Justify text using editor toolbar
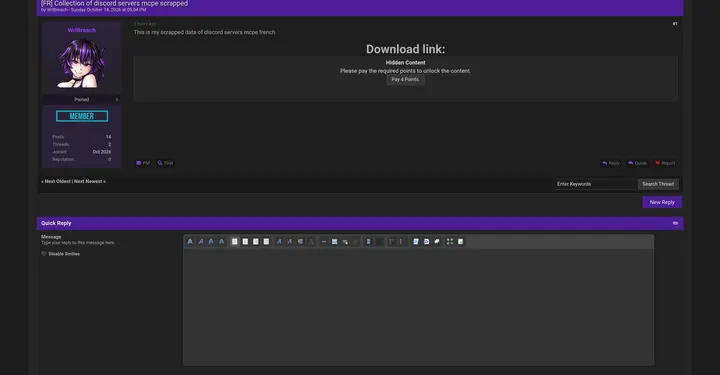 tap(266, 241)
